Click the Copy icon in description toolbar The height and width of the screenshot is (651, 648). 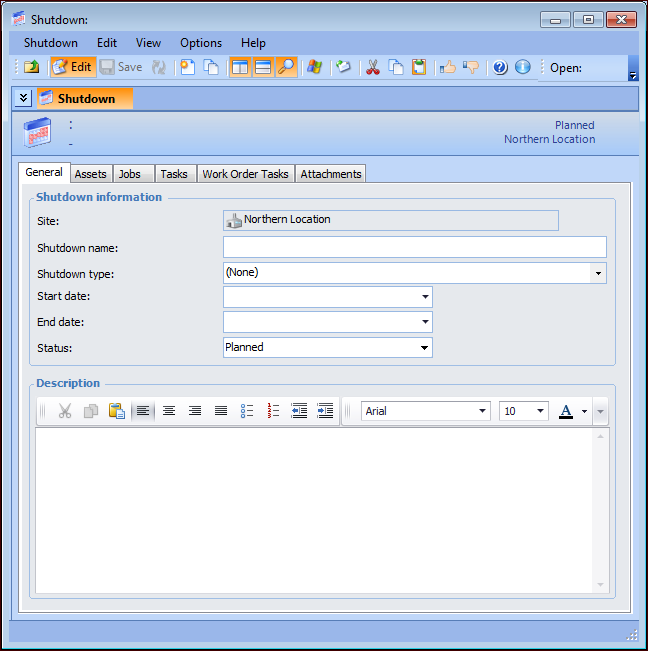click(91, 411)
